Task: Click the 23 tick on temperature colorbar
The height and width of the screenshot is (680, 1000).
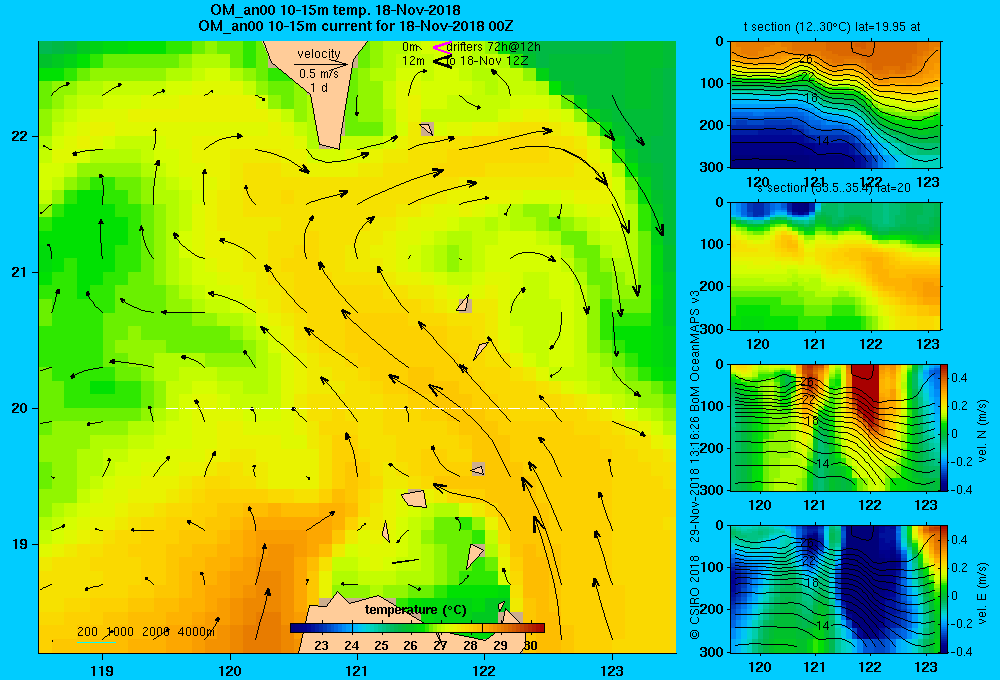Action: click(x=321, y=646)
